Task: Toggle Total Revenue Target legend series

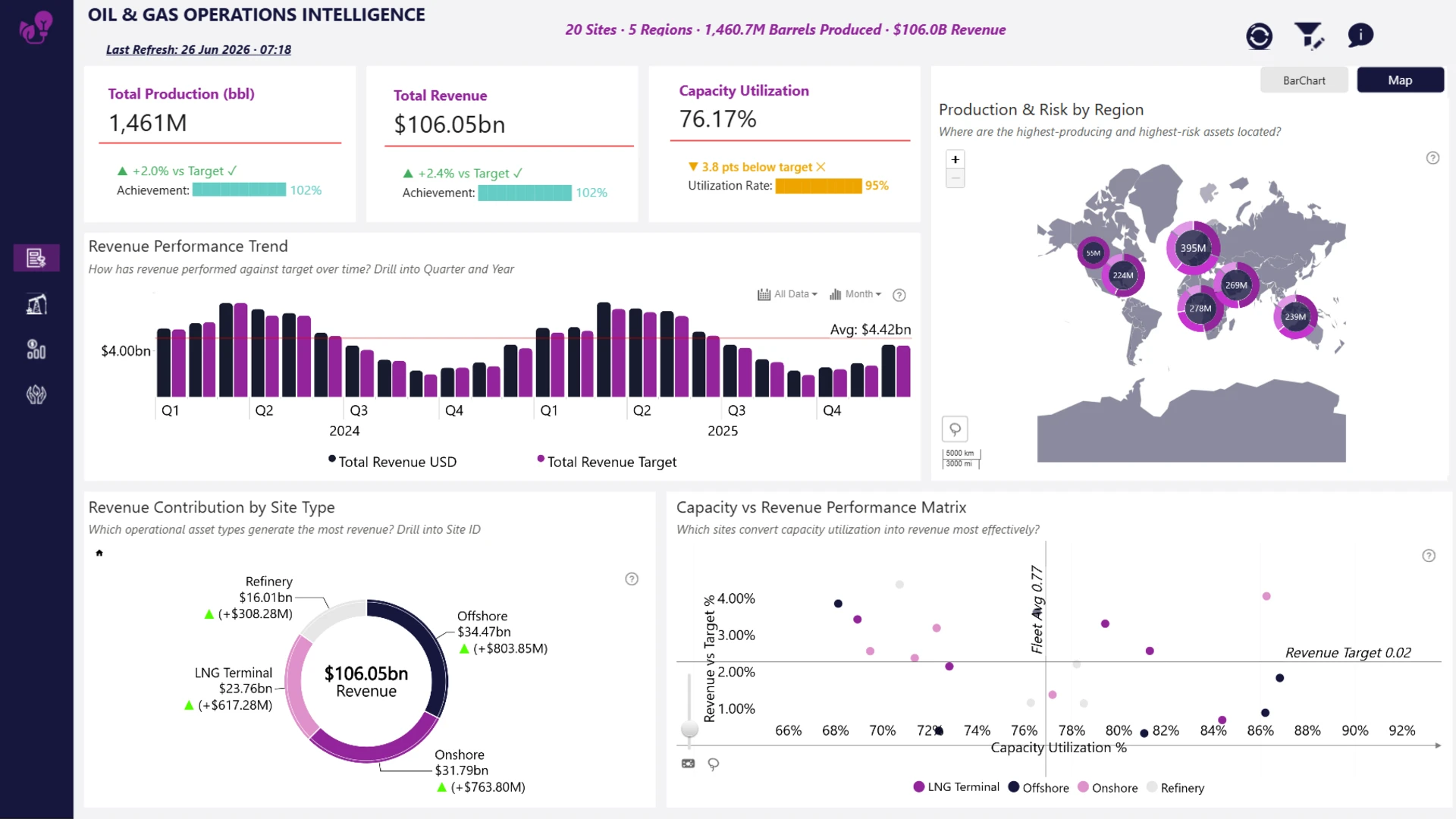Action: 607,462
